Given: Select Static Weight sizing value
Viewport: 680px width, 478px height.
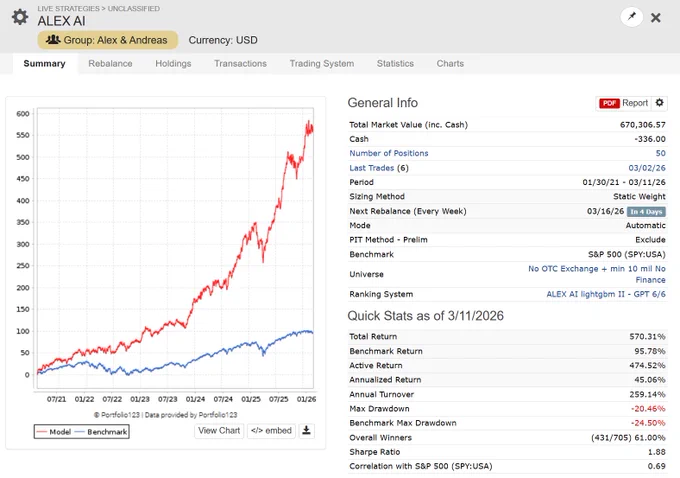Looking at the screenshot, I should point(639,196).
